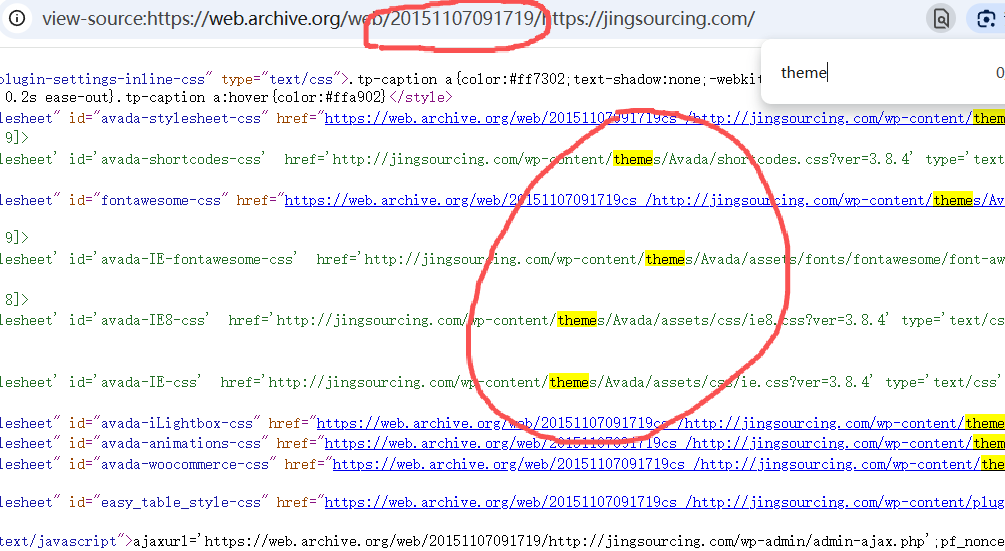The width and height of the screenshot is (1005, 551).
Task: Click the id 'avada-IE8-css' text
Action: pos(154,320)
